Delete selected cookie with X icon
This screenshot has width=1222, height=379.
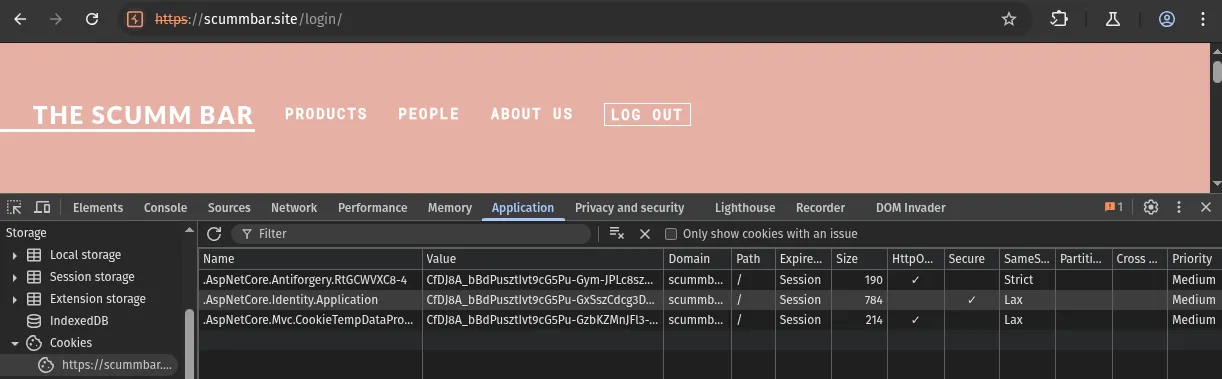[x=645, y=234]
